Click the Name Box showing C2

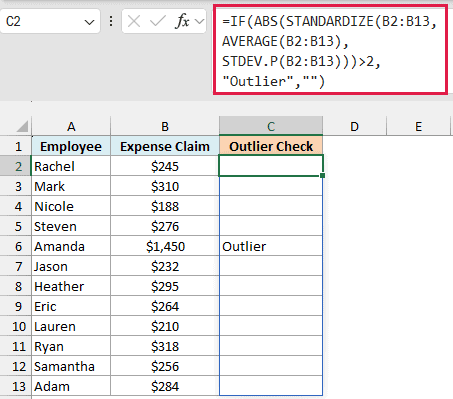pos(50,21)
